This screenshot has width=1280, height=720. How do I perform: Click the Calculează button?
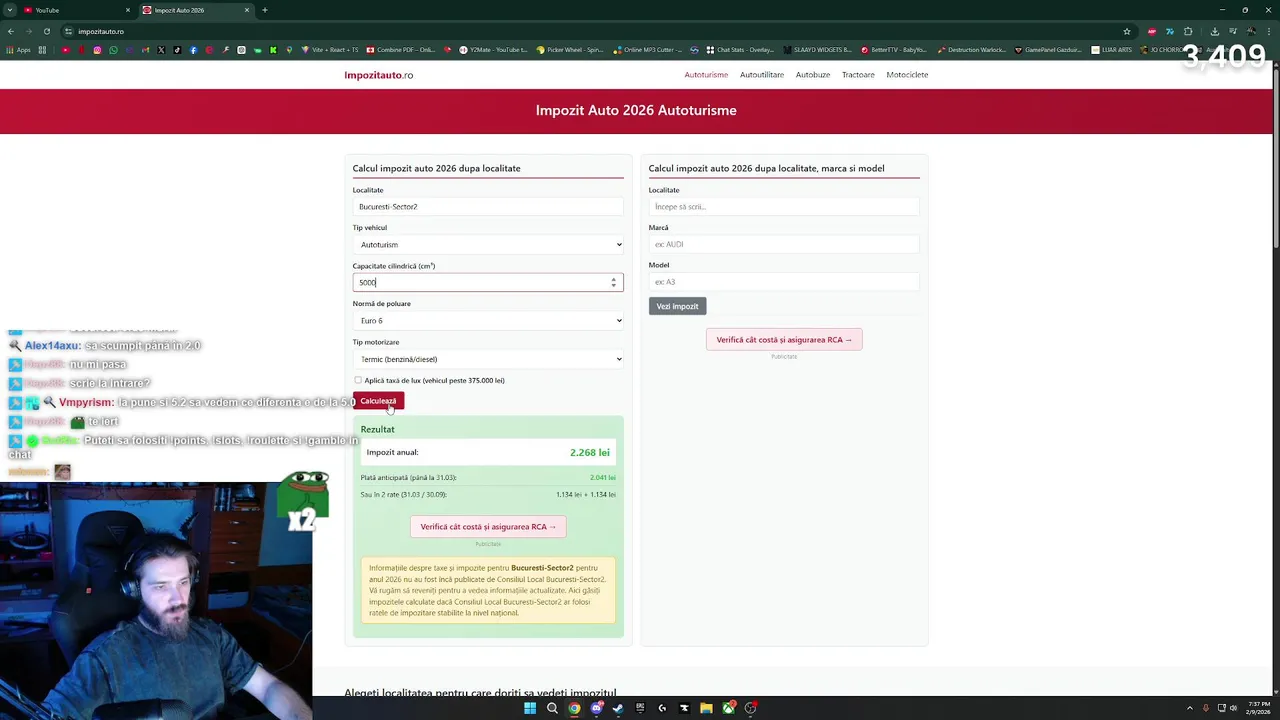(x=378, y=401)
